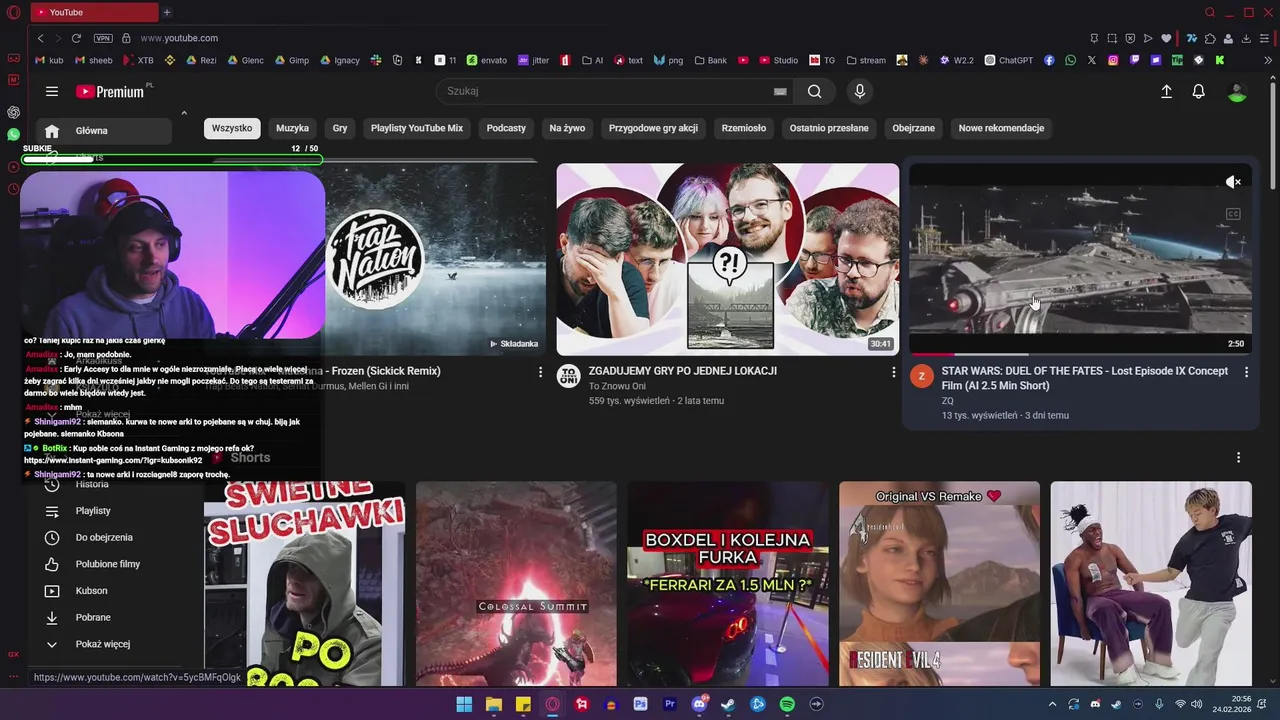Image resolution: width=1280 pixels, height=720 pixels.
Task: Open the envato bookmark
Action: pos(487,60)
